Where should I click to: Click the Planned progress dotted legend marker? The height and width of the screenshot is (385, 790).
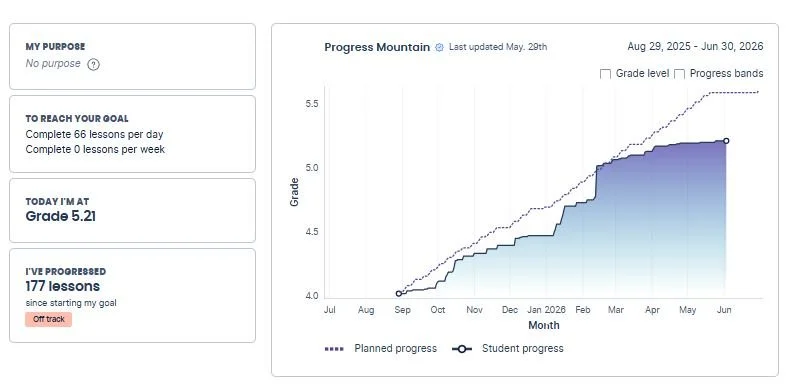point(335,349)
